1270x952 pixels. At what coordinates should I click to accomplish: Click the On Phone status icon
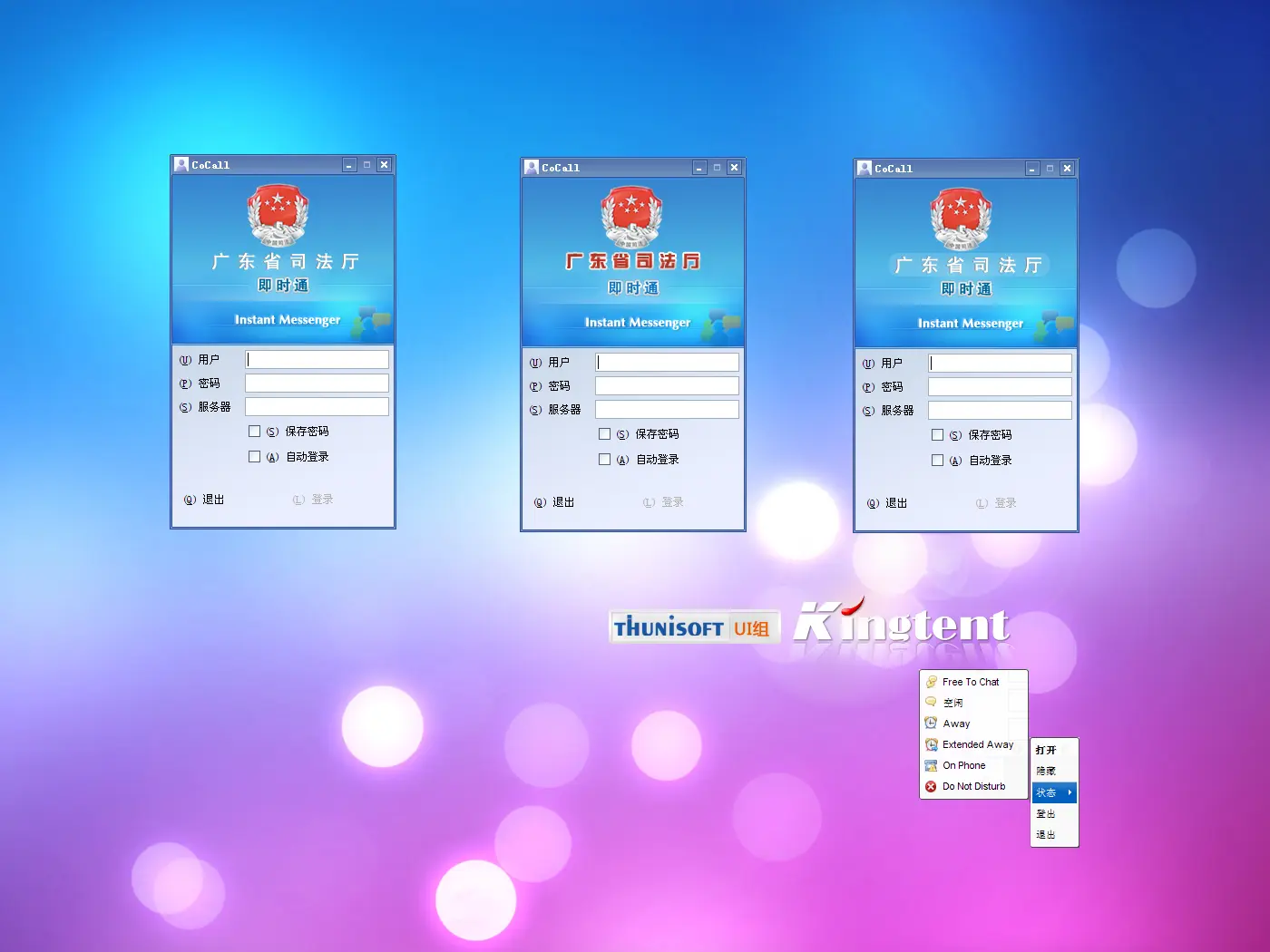pos(931,765)
